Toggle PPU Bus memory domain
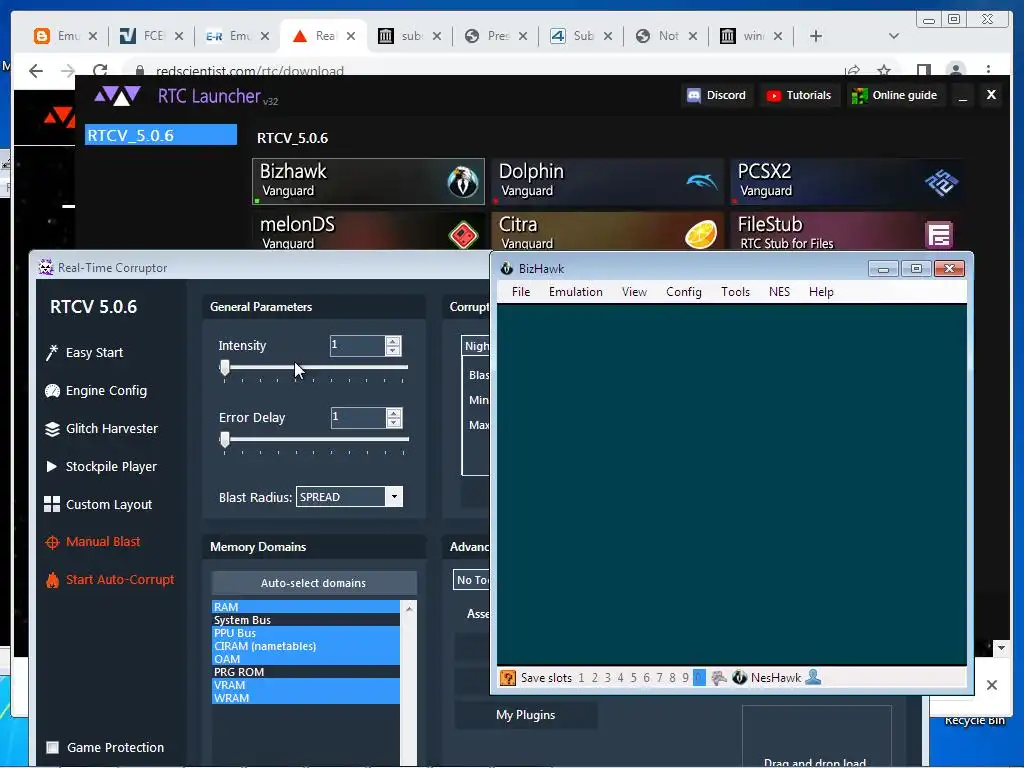Image resolution: width=1024 pixels, height=768 pixels. click(306, 633)
